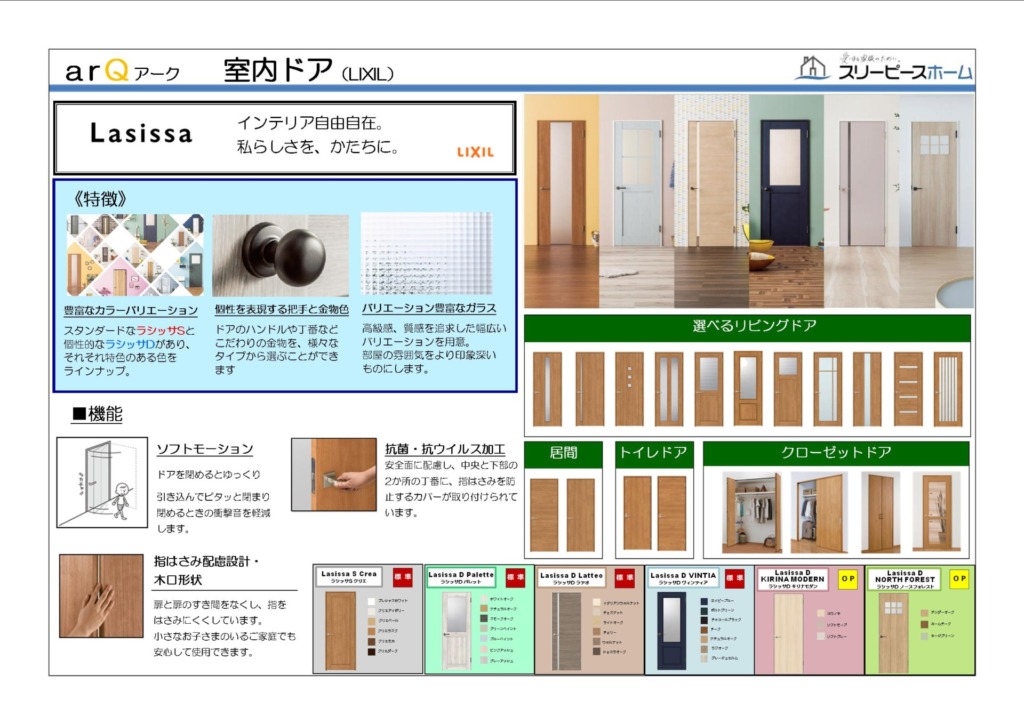Open the open-closet-with-clothes photo
The height and width of the screenshot is (724, 1024).
point(752,512)
